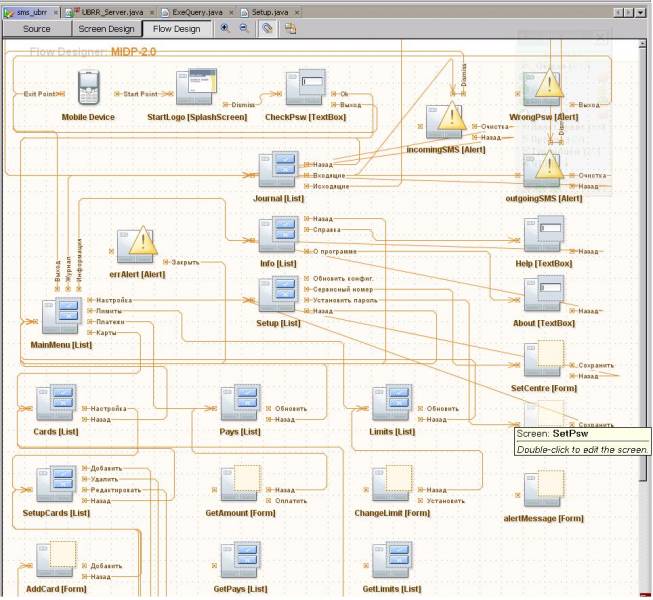
Task: Select the AddCard Form node icon
Action: point(56,559)
